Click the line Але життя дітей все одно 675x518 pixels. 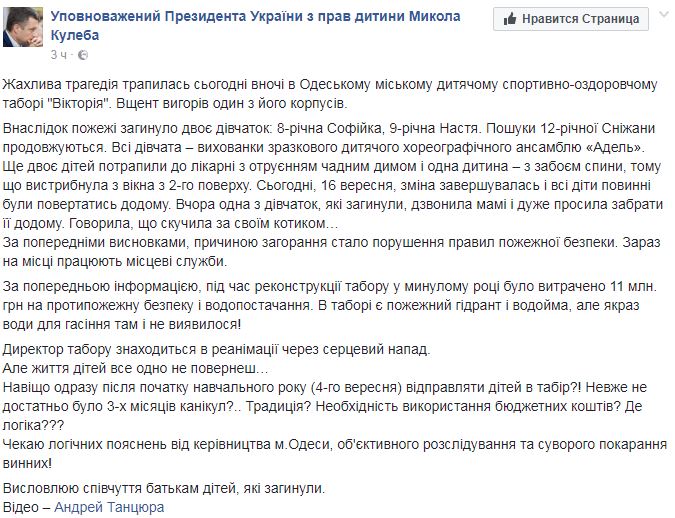tap(135, 369)
